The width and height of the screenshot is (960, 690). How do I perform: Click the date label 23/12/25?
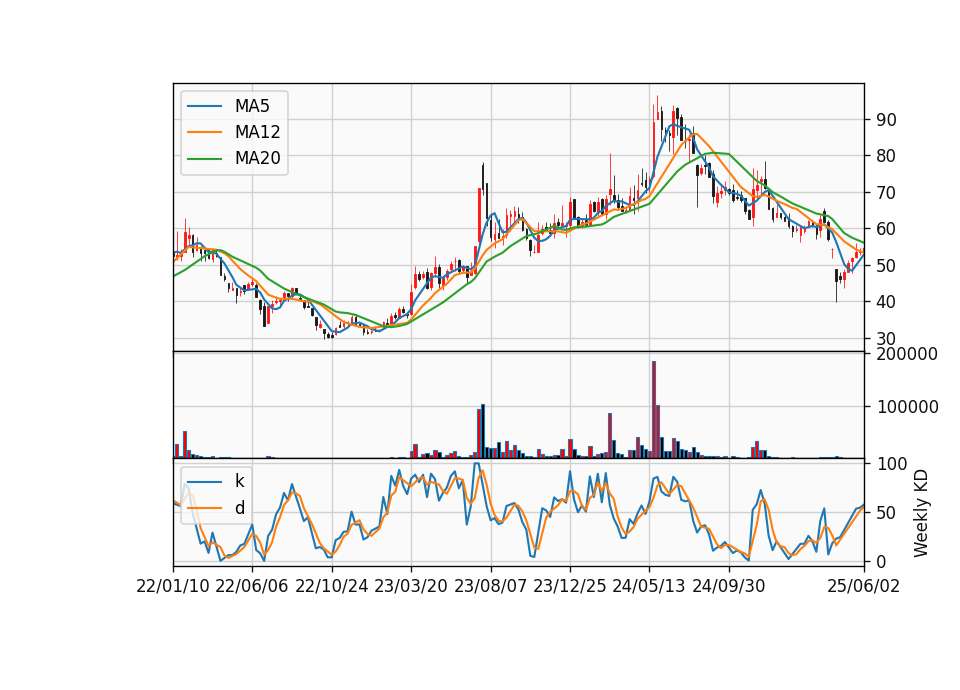coord(570,586)
